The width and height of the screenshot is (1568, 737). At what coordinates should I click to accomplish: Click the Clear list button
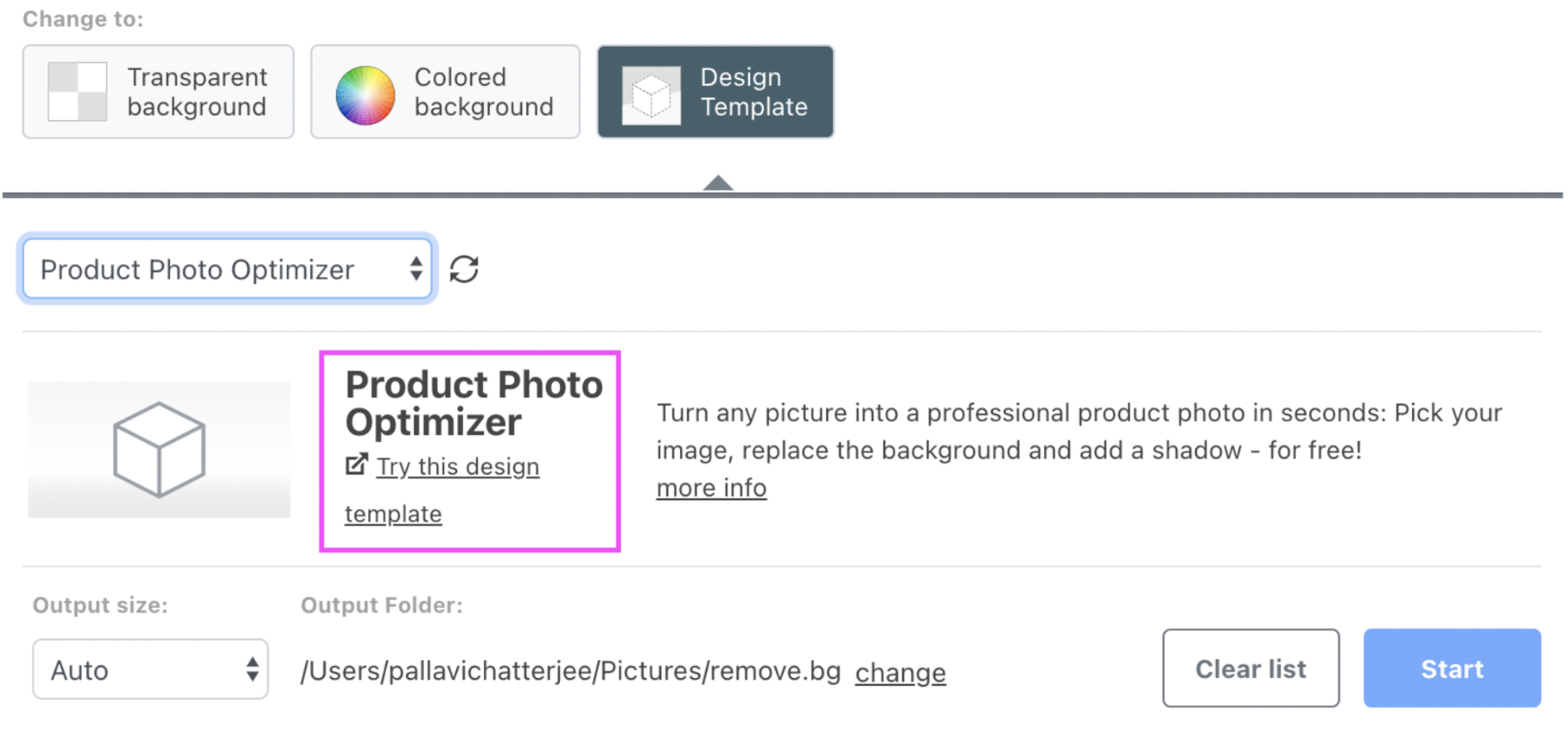[x=1251, y=668]
